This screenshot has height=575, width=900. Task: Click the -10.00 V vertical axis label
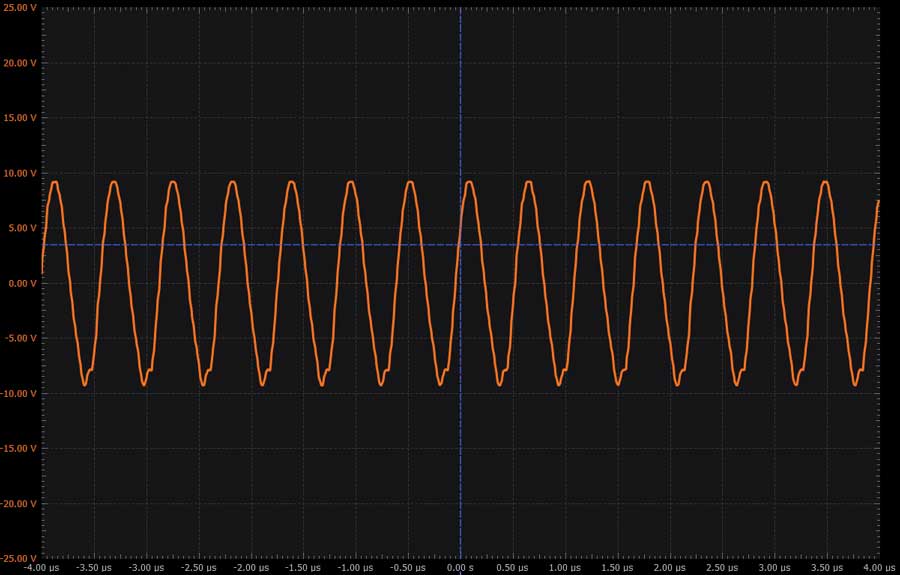[18, 393]
